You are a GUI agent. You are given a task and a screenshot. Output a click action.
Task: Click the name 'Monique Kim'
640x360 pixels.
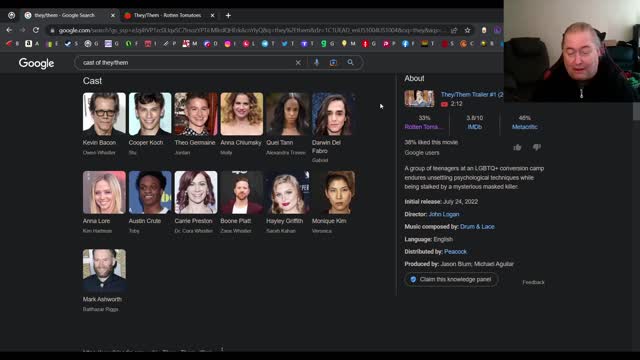[329, 221]
